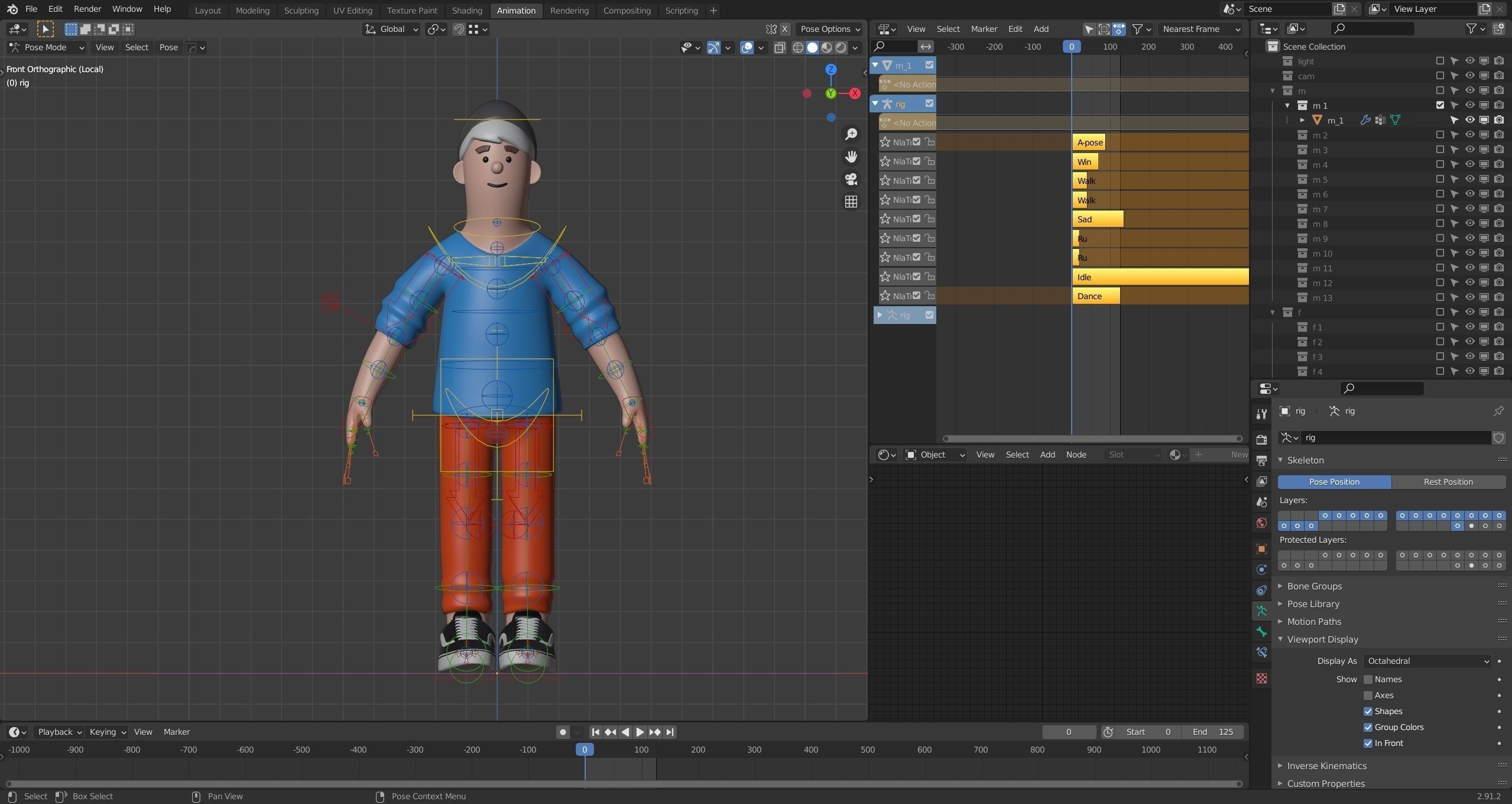Enable the Axes display checkbox
This screenshot has width=1512, height=804.
tap(1368, 695)
